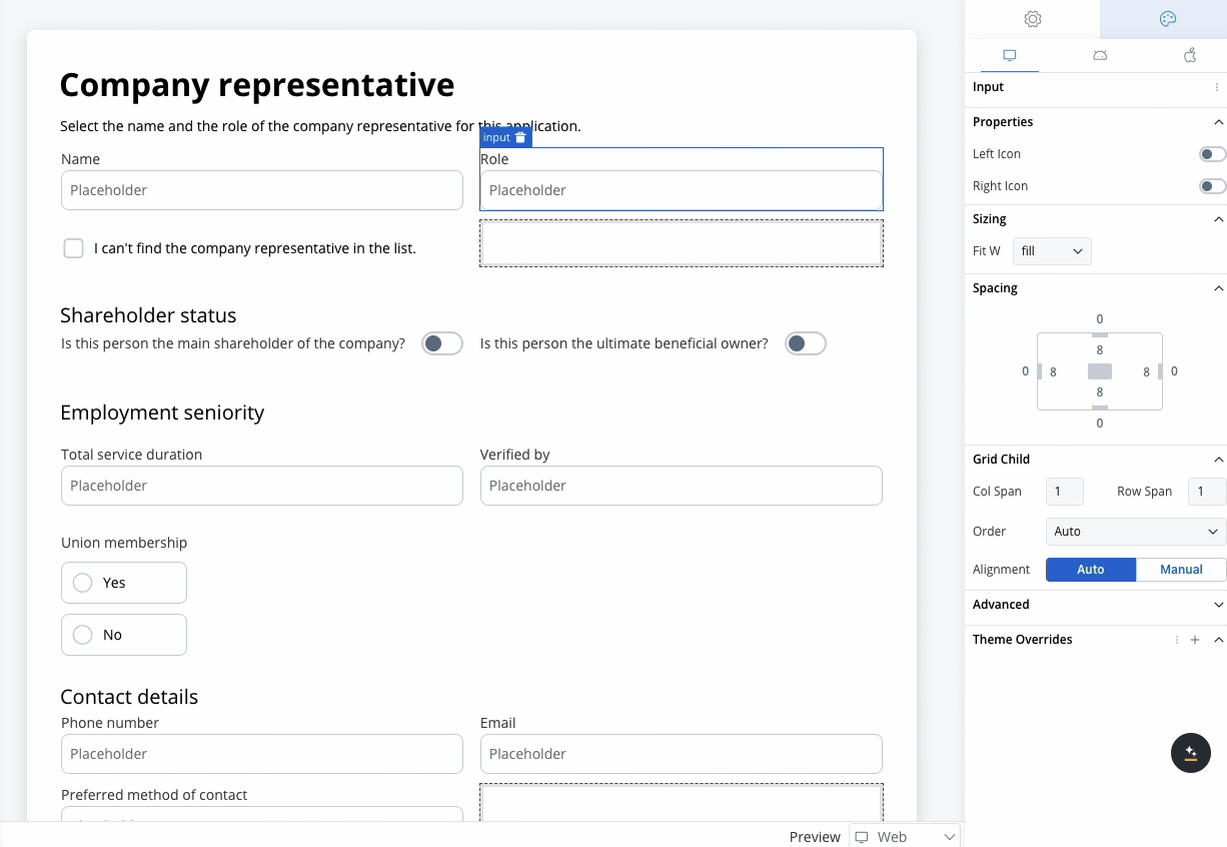1227x847 pixels.
Task: Toggle the main shareholder switch
Action: tap(442, 344)
